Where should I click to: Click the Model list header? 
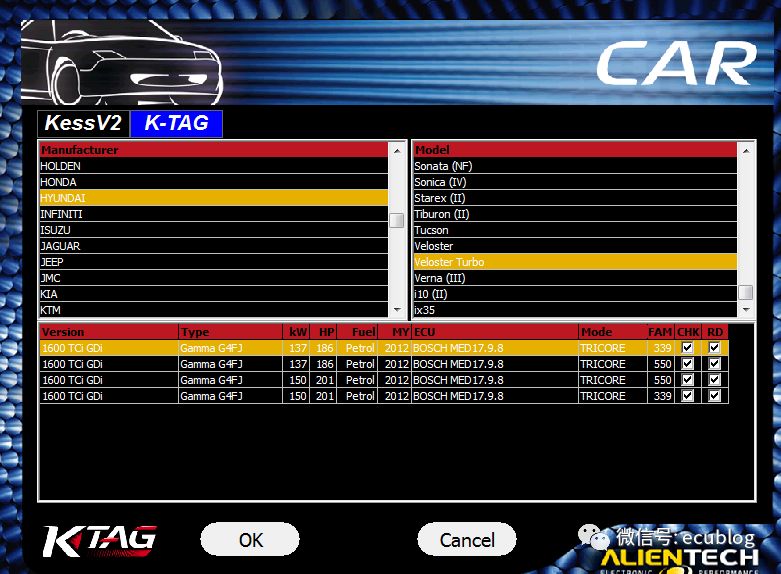[x=575, y=150]
